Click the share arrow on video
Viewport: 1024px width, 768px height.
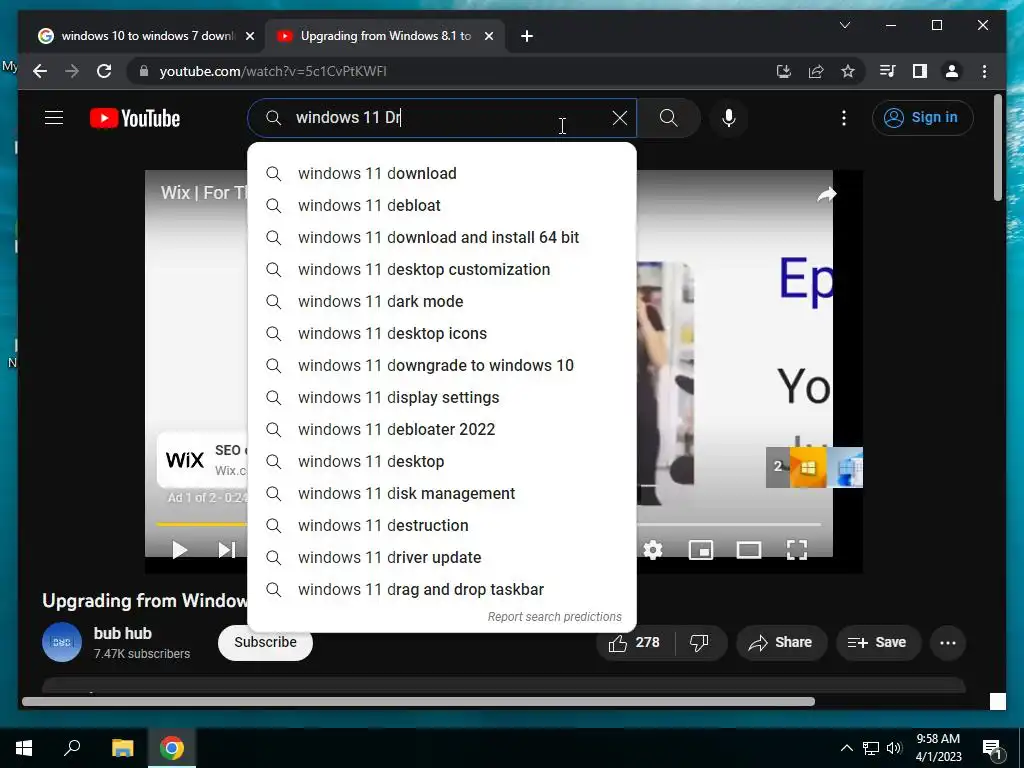pyautogui.click(x=826, y=194)
